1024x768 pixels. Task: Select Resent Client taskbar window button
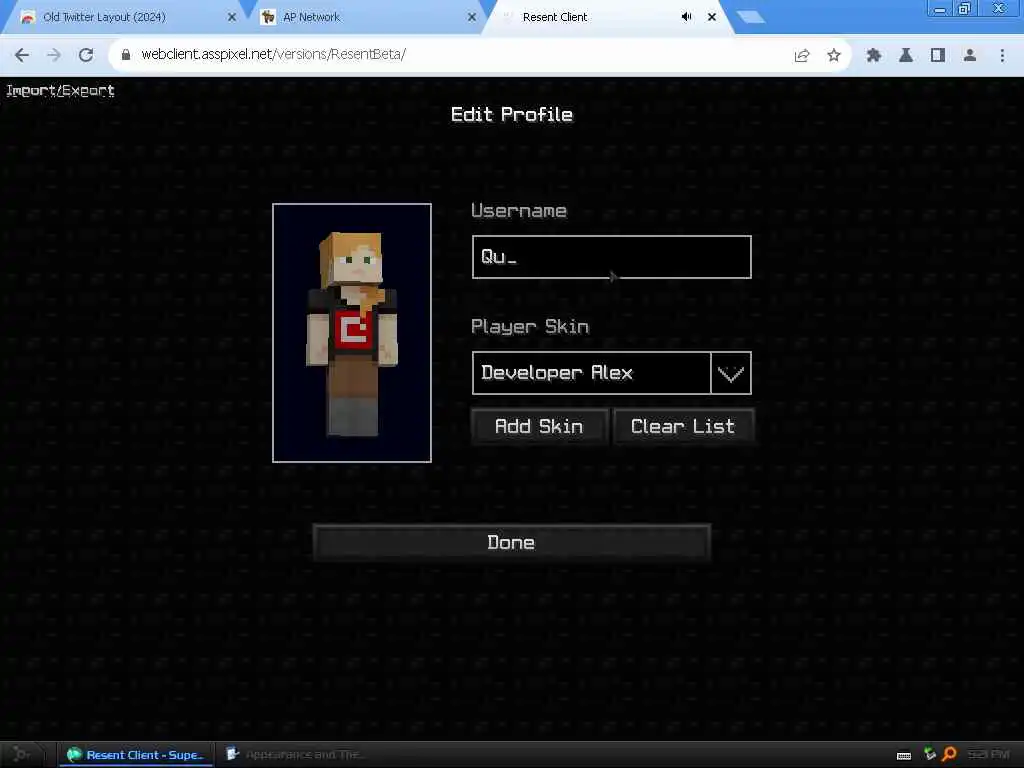click(136, 754)
